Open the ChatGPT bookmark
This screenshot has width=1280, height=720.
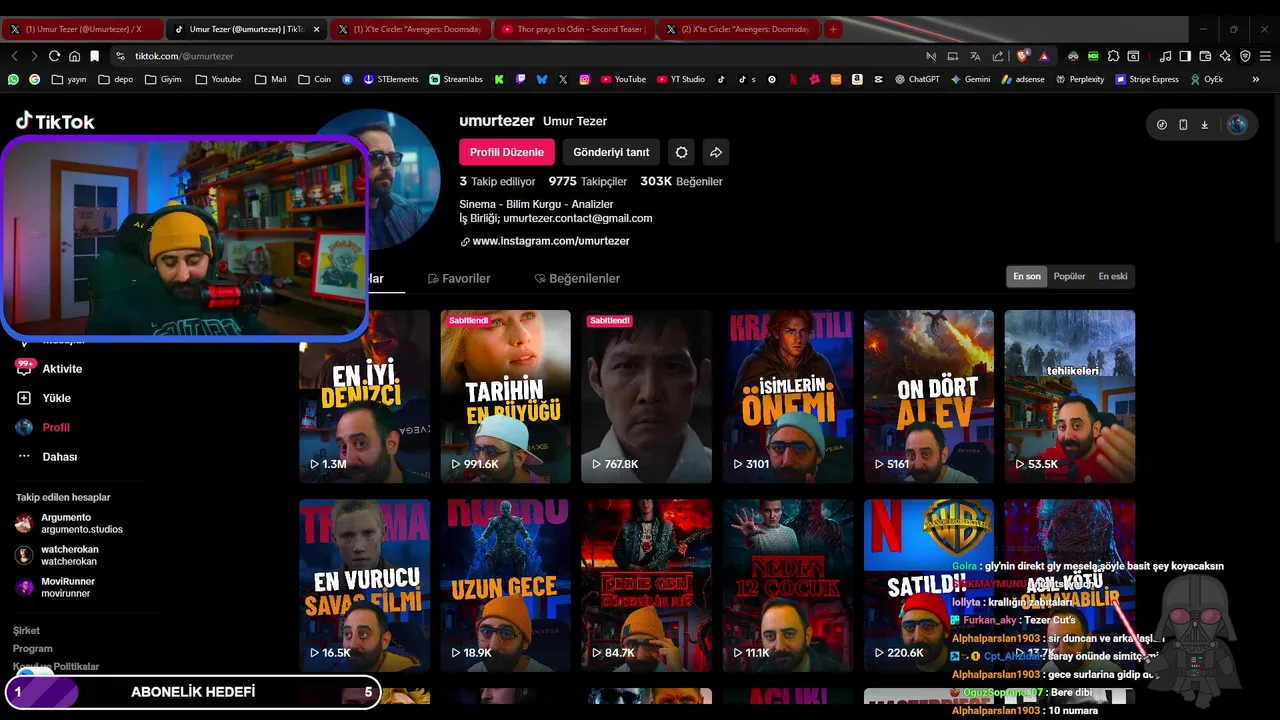[917, 79]
